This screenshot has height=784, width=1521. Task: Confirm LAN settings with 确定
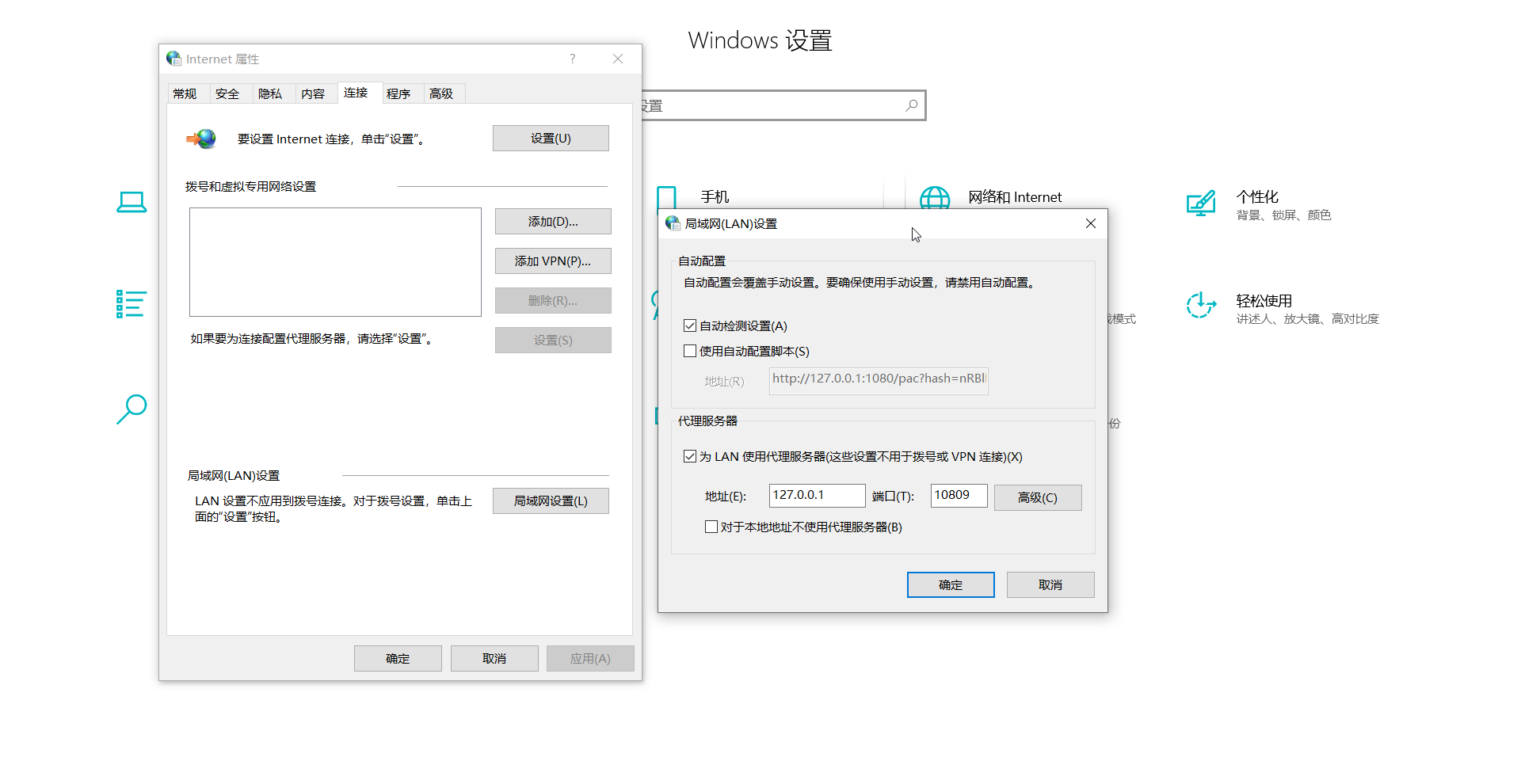click(951, 584)
